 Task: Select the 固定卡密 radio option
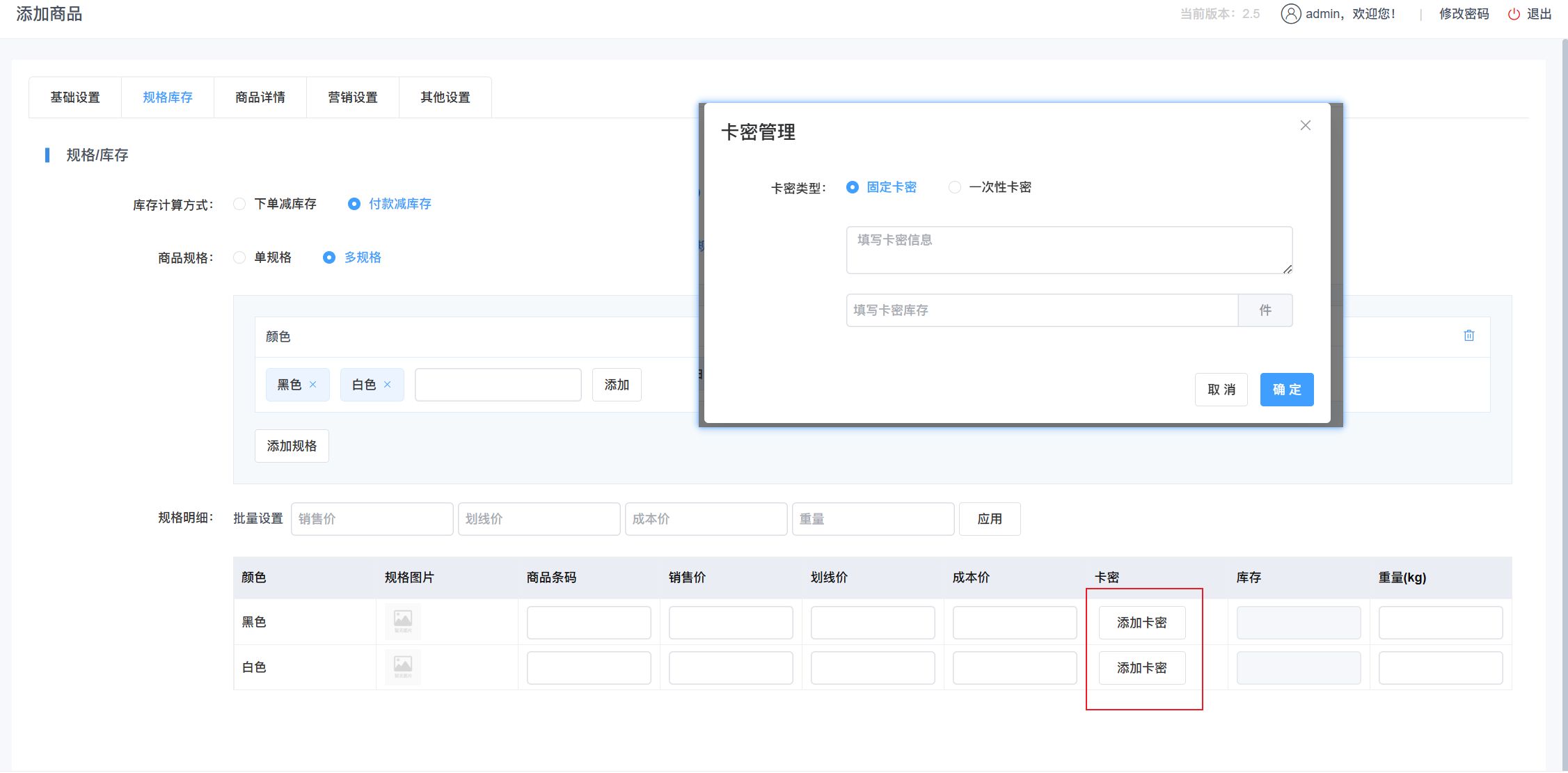coord(852,187)
